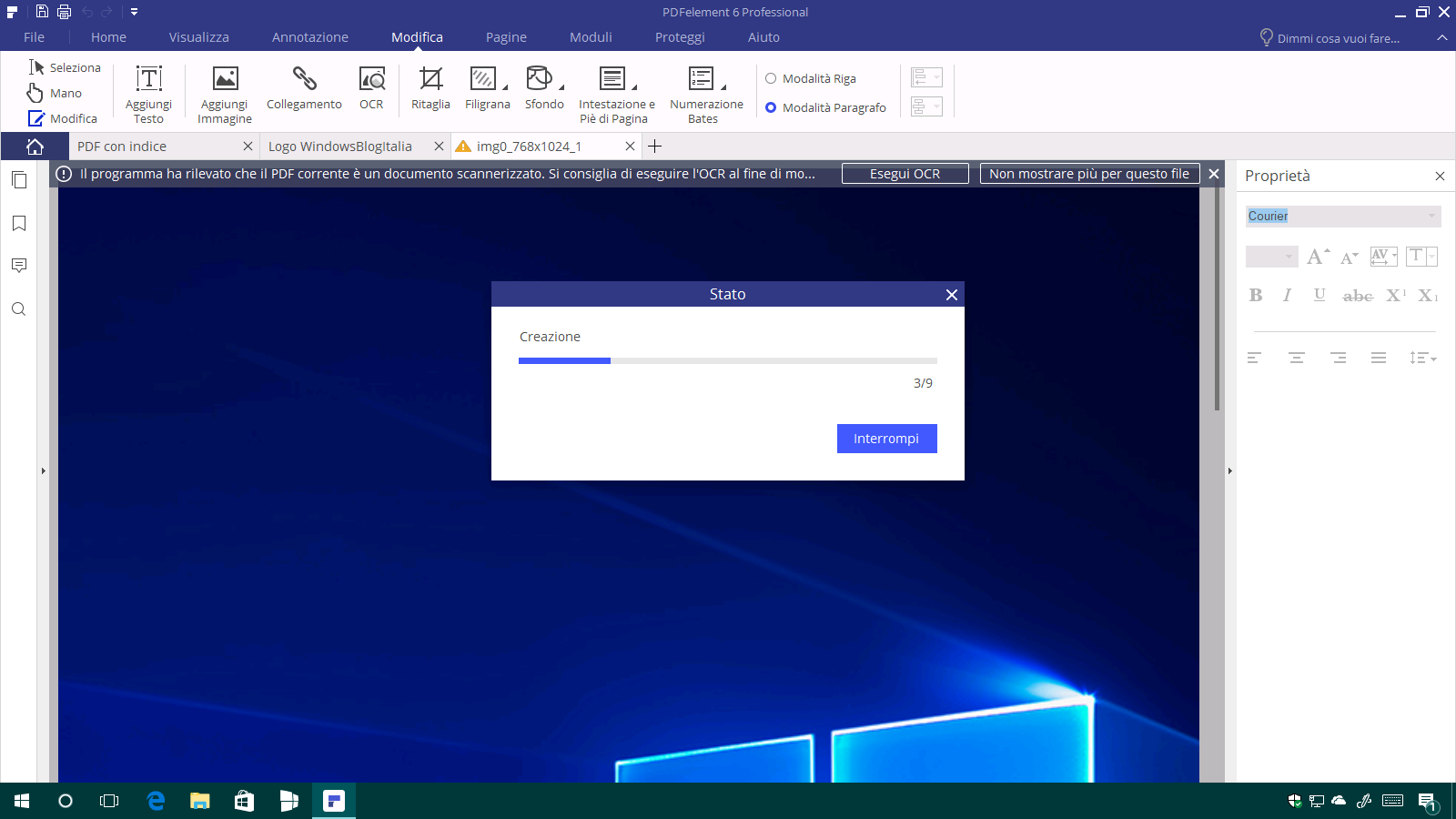Click Non mostrare più per questo file
Viewport: 1456px width, 819px height.
(x=1089, y=174)
